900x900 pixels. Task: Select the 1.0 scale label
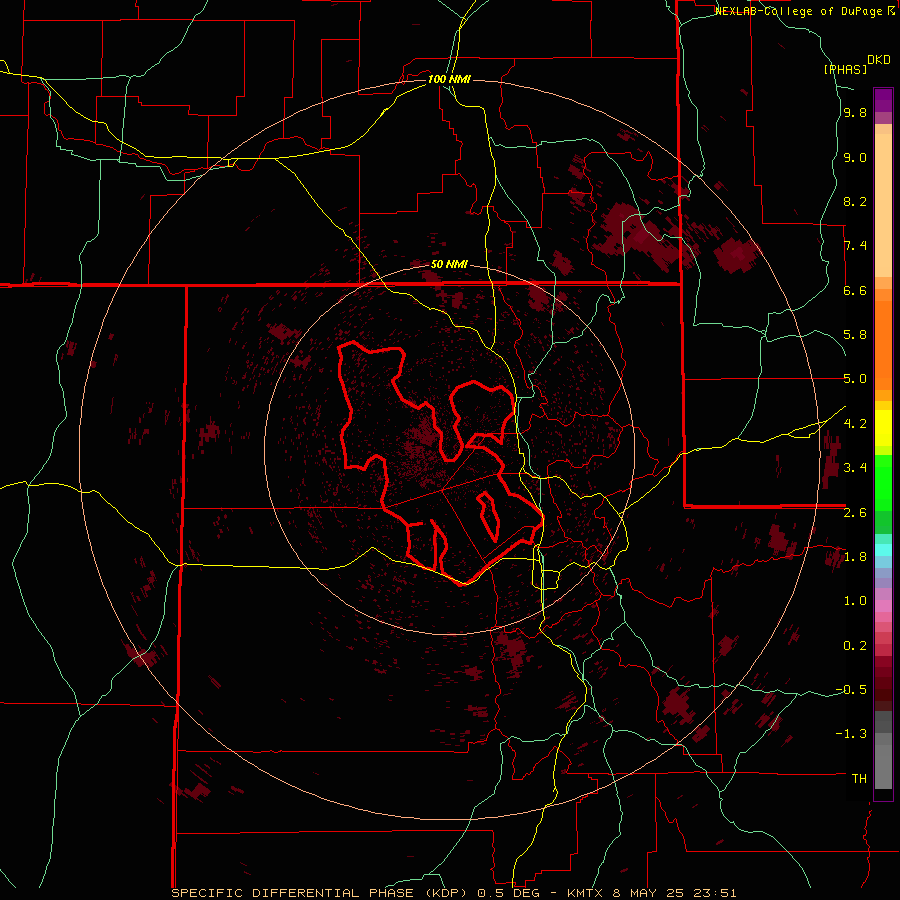(855, 601)
